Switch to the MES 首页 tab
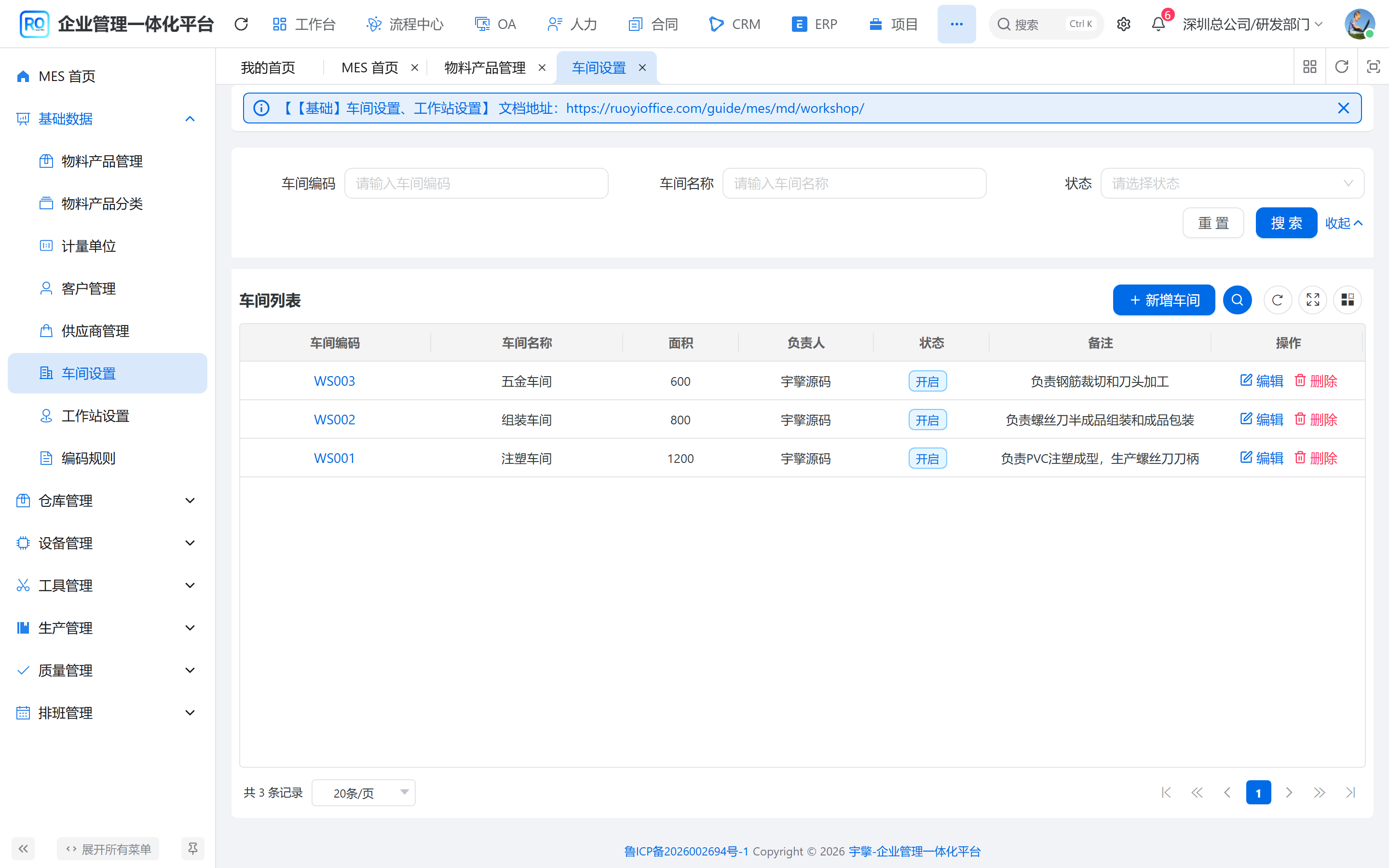 point(369,68)
